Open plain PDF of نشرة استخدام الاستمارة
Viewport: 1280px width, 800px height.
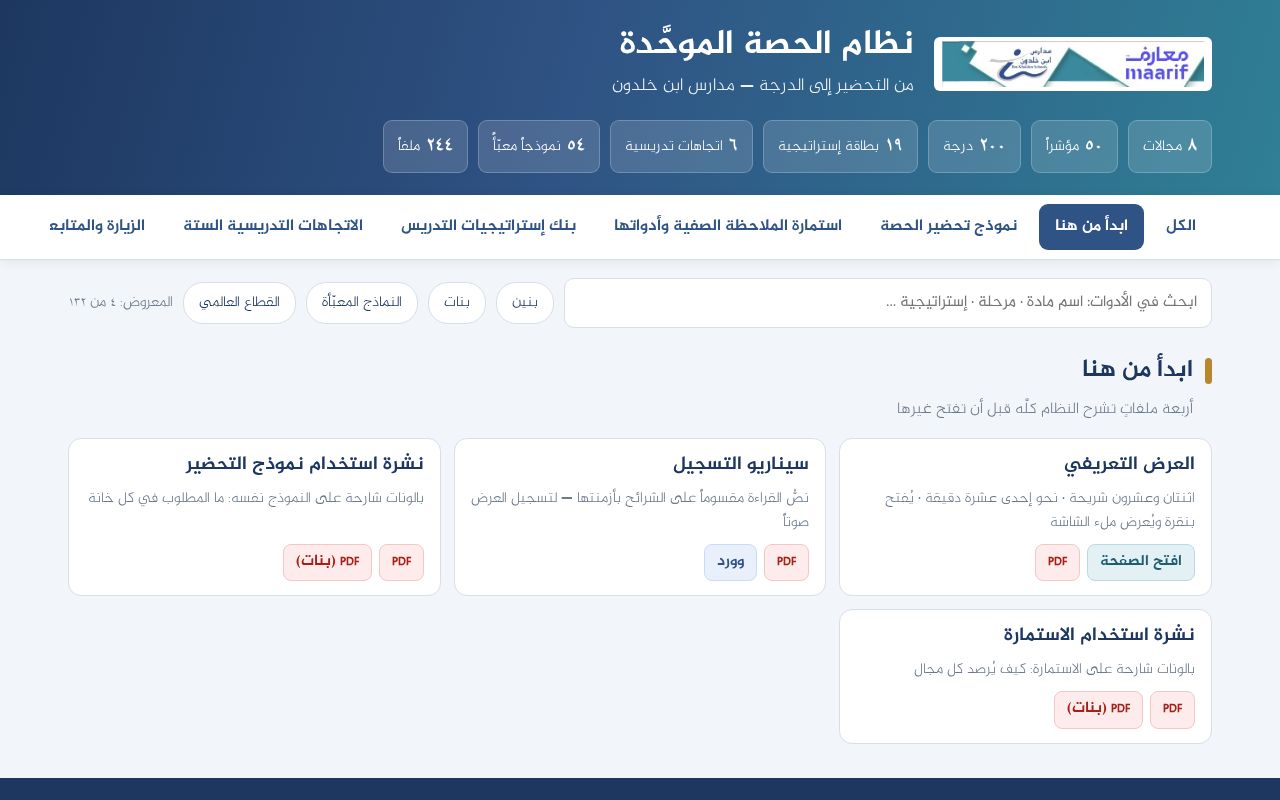tap(1172, 709)
